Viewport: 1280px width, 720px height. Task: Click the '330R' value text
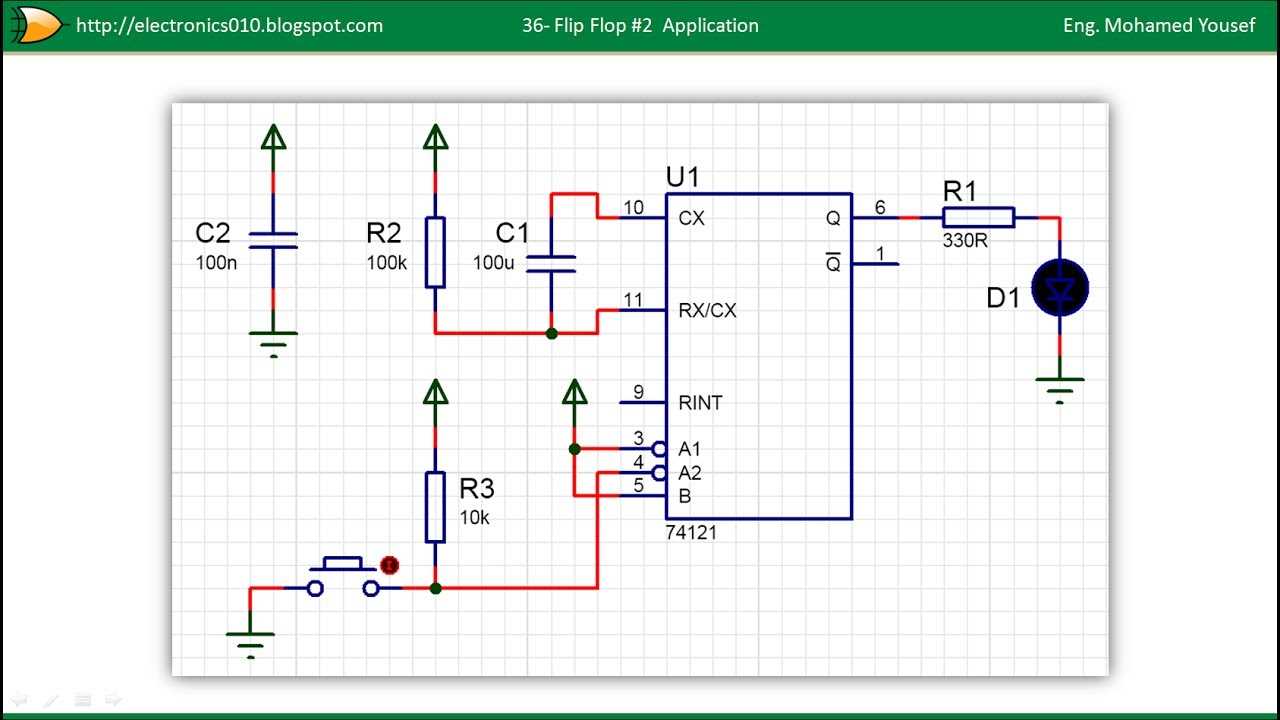tap(965, 241)
